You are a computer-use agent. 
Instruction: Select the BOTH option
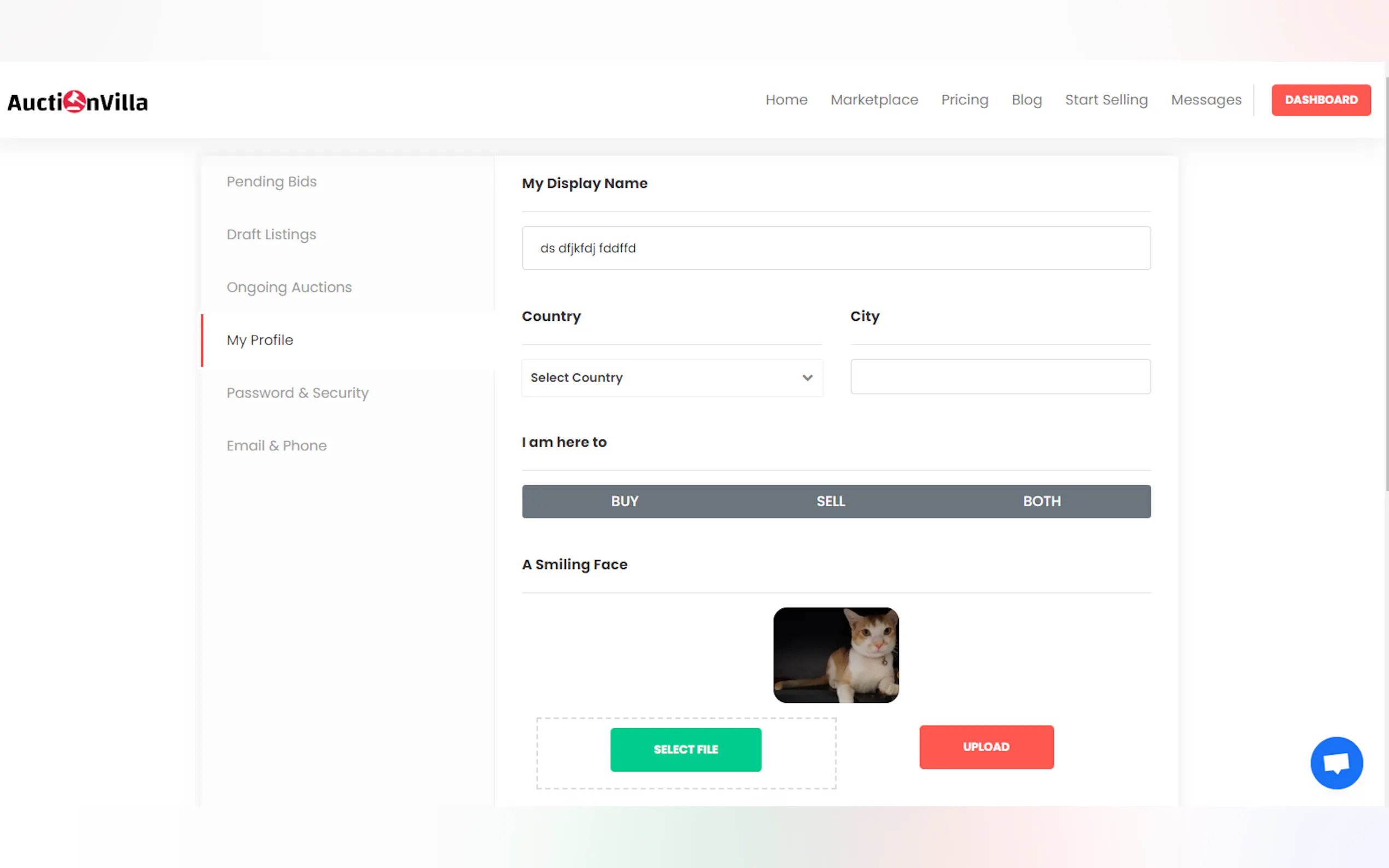(1042, 501)
